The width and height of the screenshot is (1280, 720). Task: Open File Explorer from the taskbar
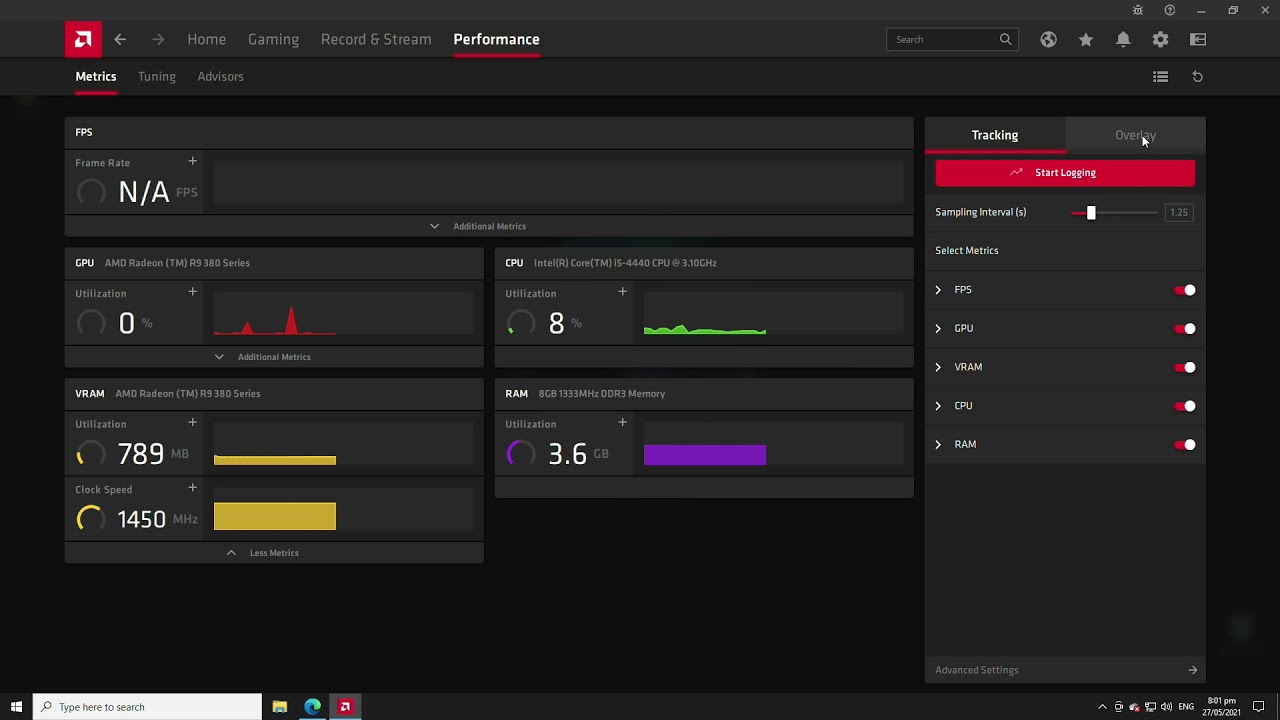pyautogui.click(x=280, y=707)
